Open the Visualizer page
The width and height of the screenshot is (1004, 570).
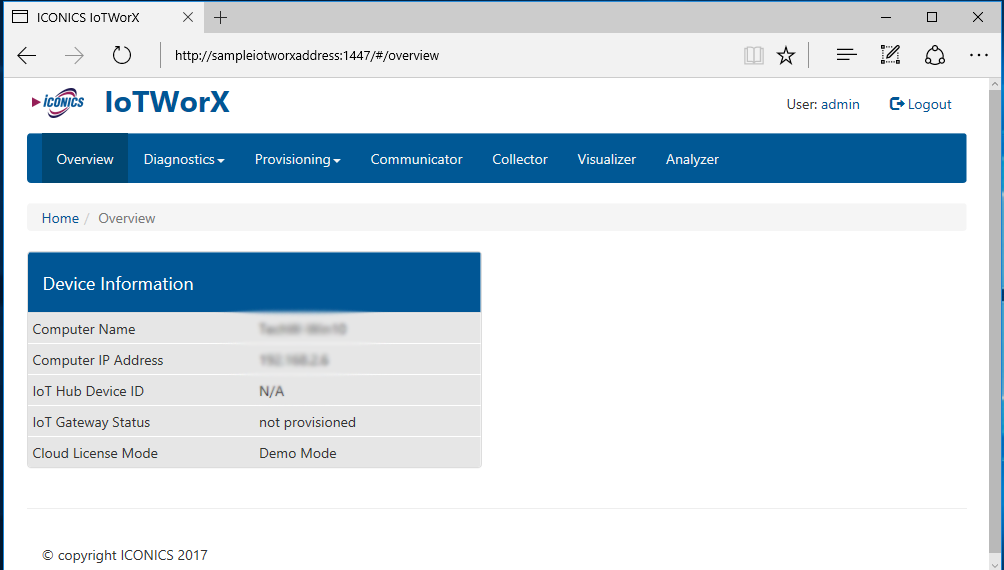tap(606, 159)
